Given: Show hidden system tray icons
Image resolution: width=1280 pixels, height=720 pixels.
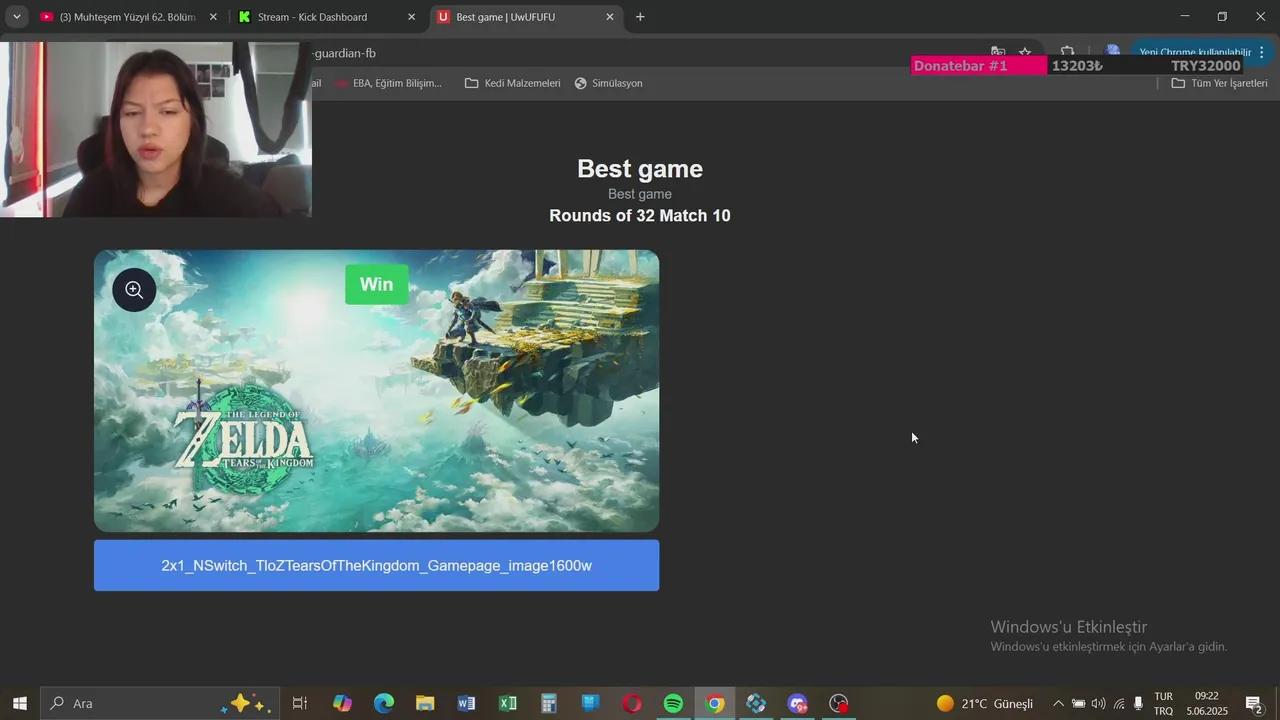Looking at the screenshot, I should (x=1058, y=704).
